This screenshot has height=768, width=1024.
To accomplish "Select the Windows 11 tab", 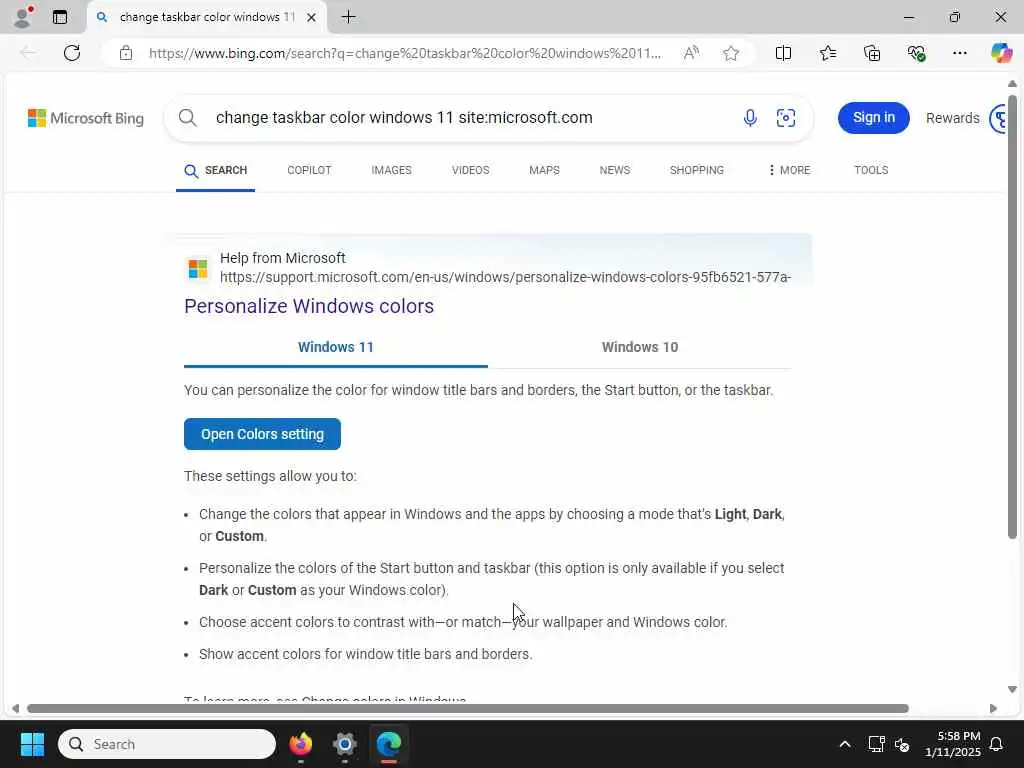I will [x=336, y=347].
